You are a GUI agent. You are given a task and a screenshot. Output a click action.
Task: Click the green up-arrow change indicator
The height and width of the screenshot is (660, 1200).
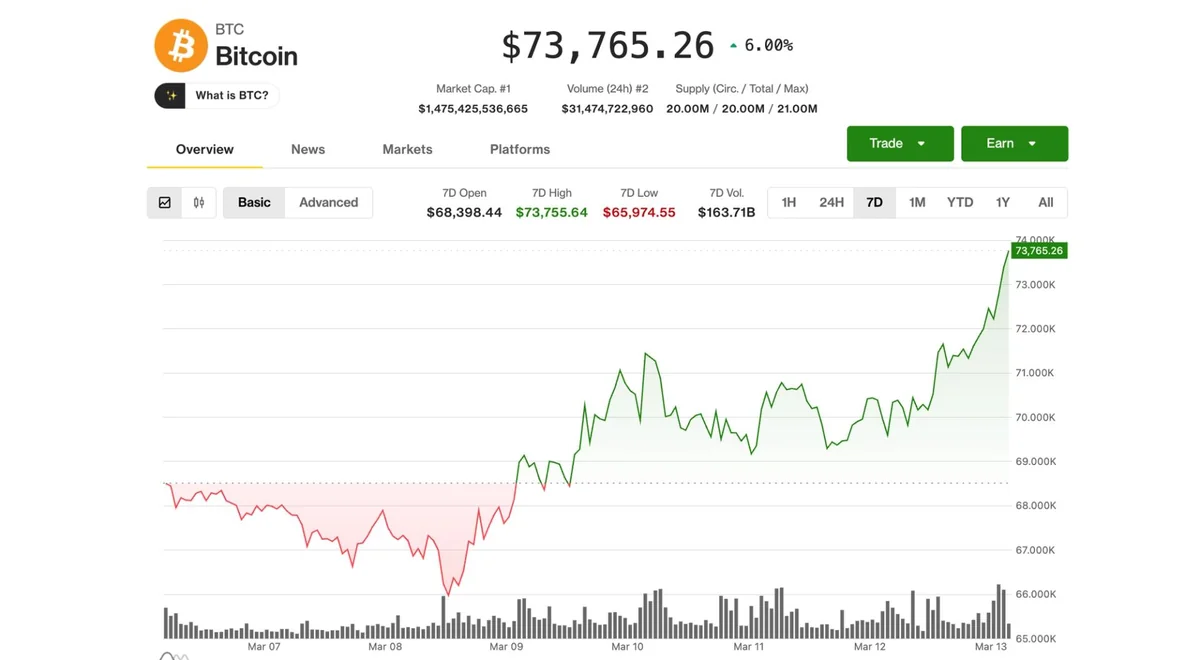pyautogui.click(x=733, y=44)
